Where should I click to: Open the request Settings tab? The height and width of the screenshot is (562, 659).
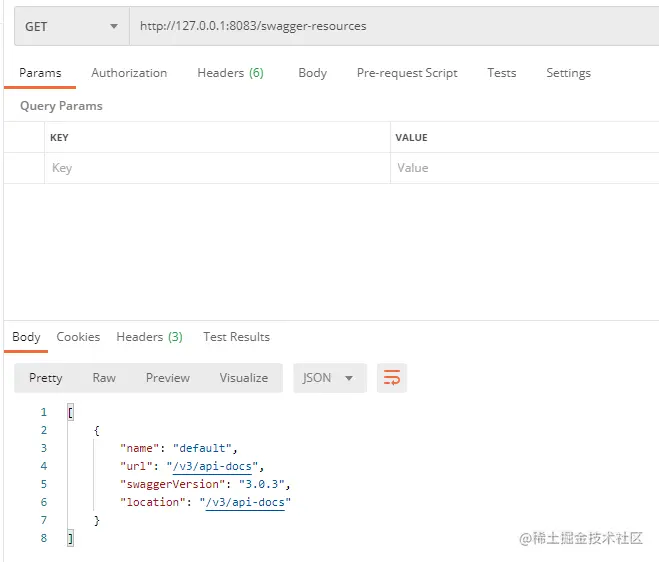[x=568, y=73]
